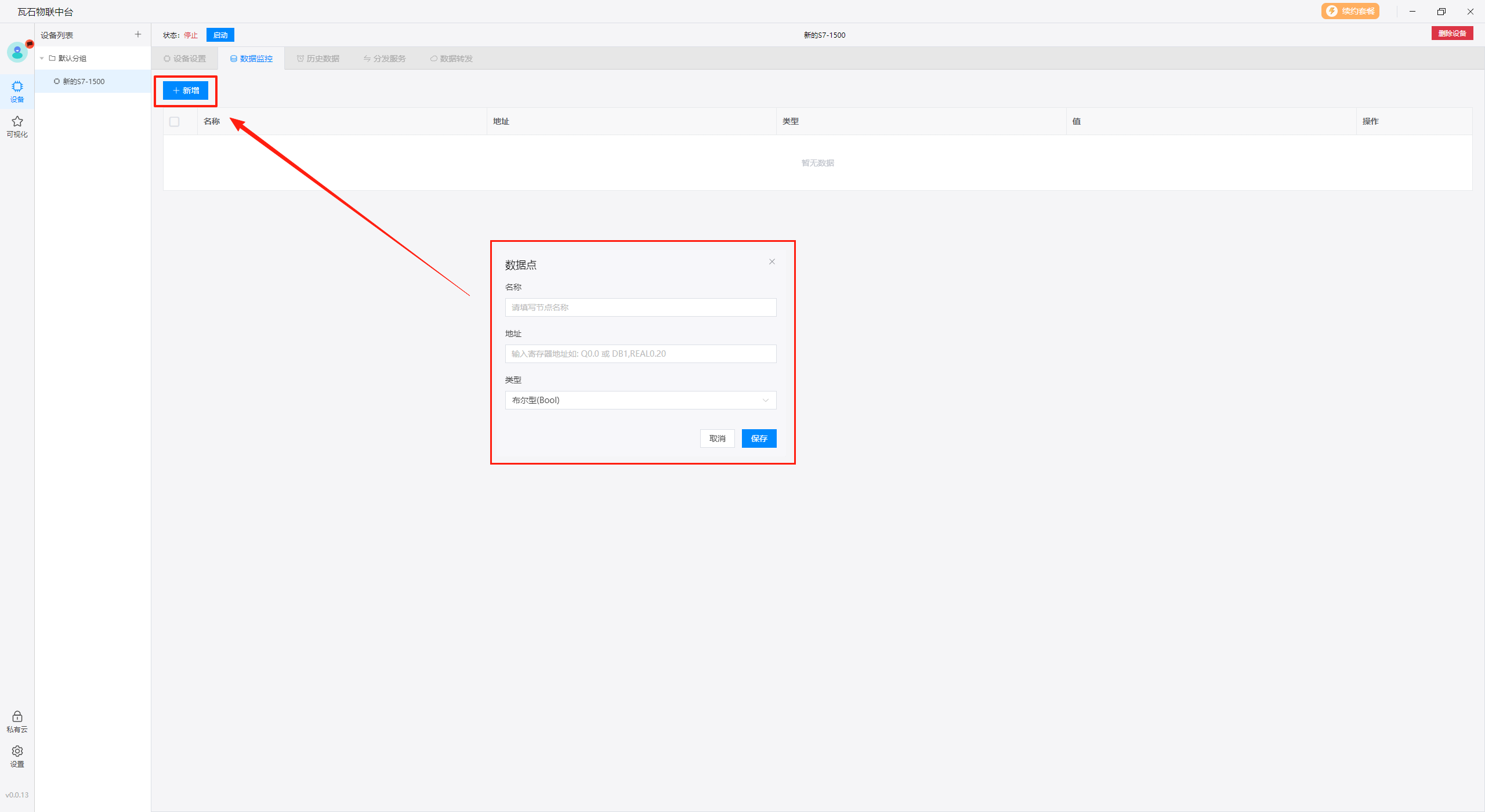The height and width of the screenshot is (812, 1485).
Task: Open the 分发服务 tab
Action: coord(385,59)
